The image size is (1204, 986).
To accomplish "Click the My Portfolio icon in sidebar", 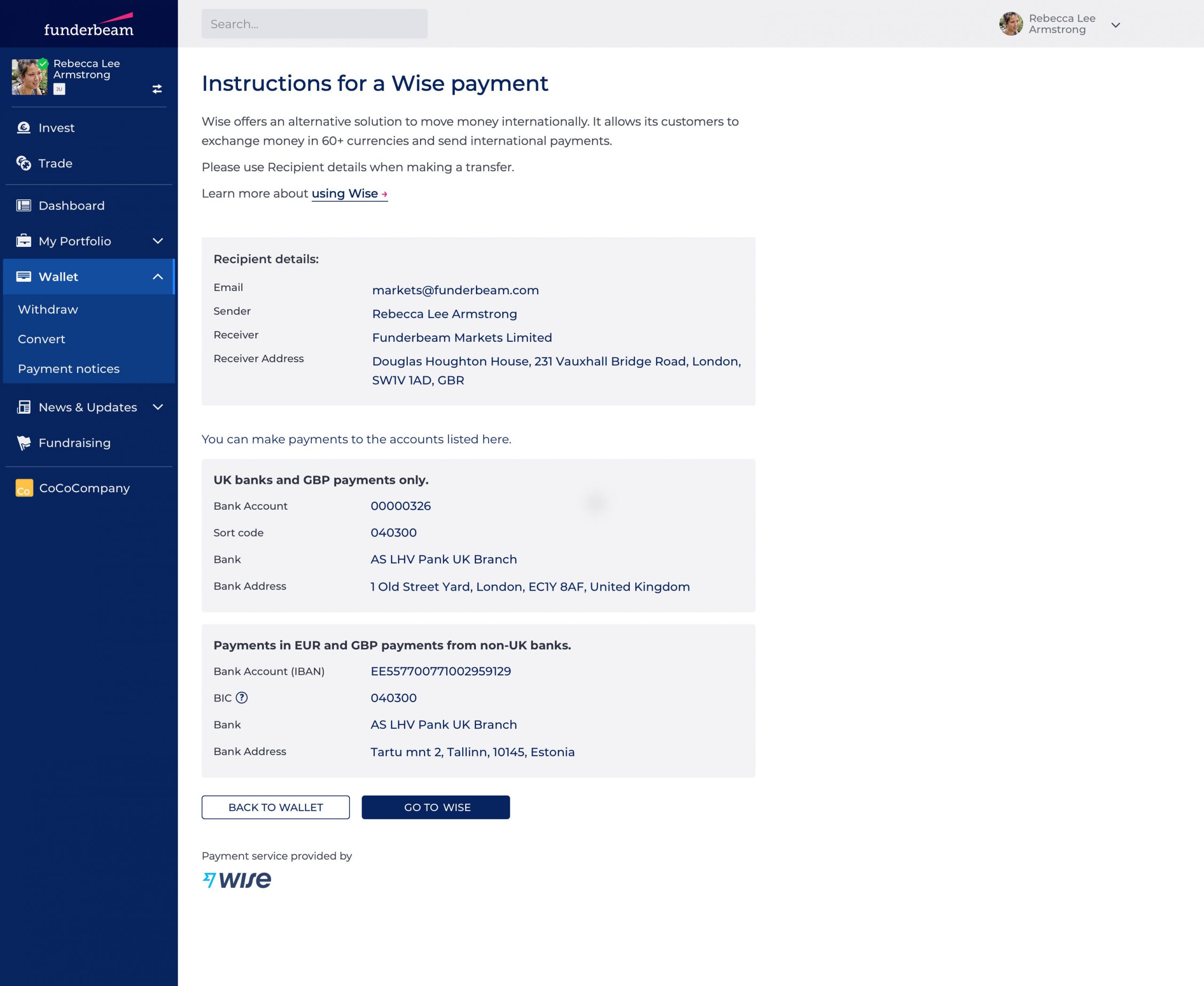I will [x=24, y=240].
